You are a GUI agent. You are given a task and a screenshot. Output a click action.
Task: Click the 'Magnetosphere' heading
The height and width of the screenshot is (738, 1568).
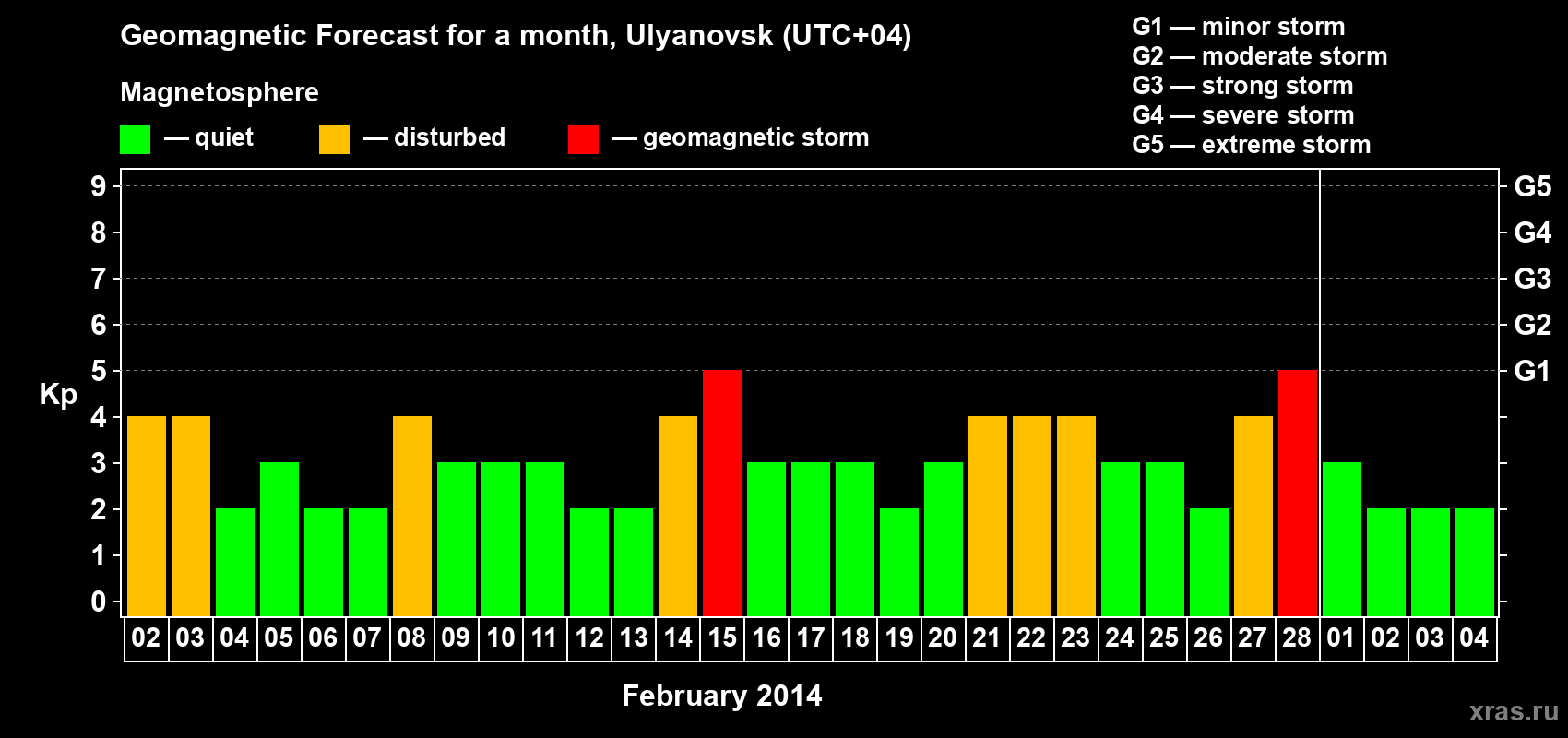pos(220,92)
